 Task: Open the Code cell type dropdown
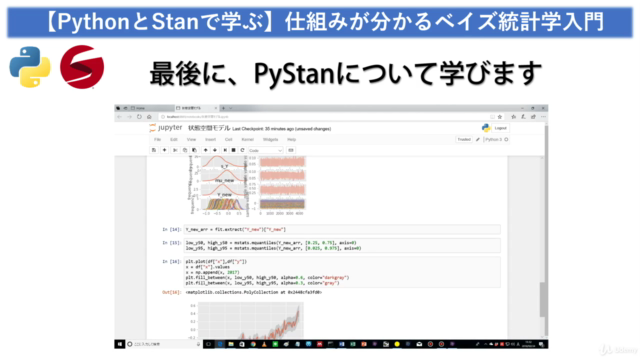coord(266,150)
